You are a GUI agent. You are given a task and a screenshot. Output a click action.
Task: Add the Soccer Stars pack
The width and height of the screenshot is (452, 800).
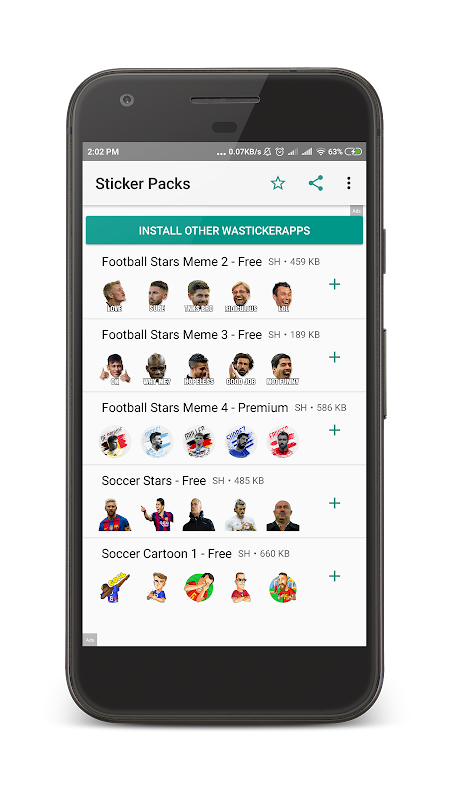point(334,503)
